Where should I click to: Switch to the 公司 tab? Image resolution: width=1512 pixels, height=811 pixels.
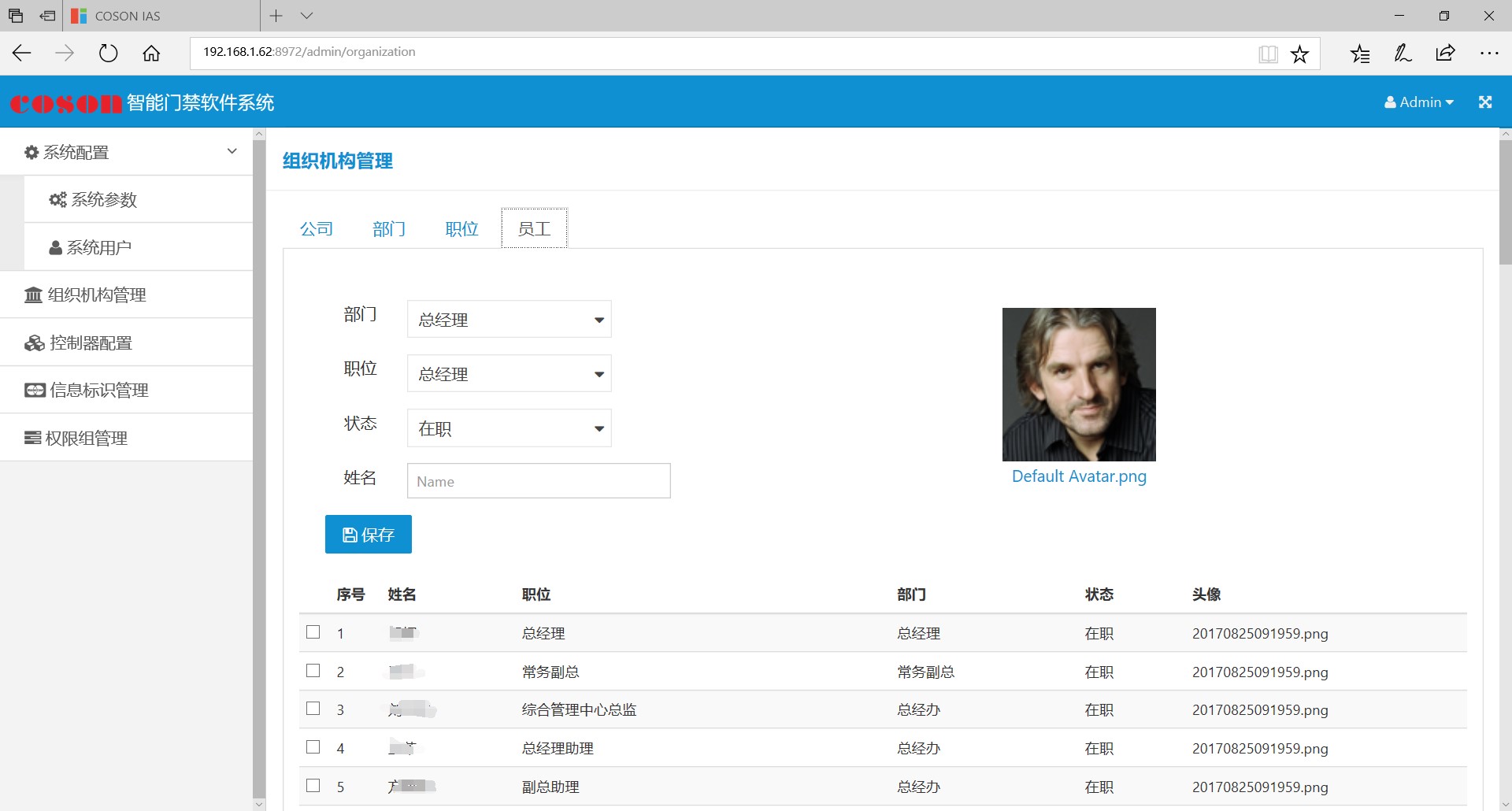click(317, 229)
